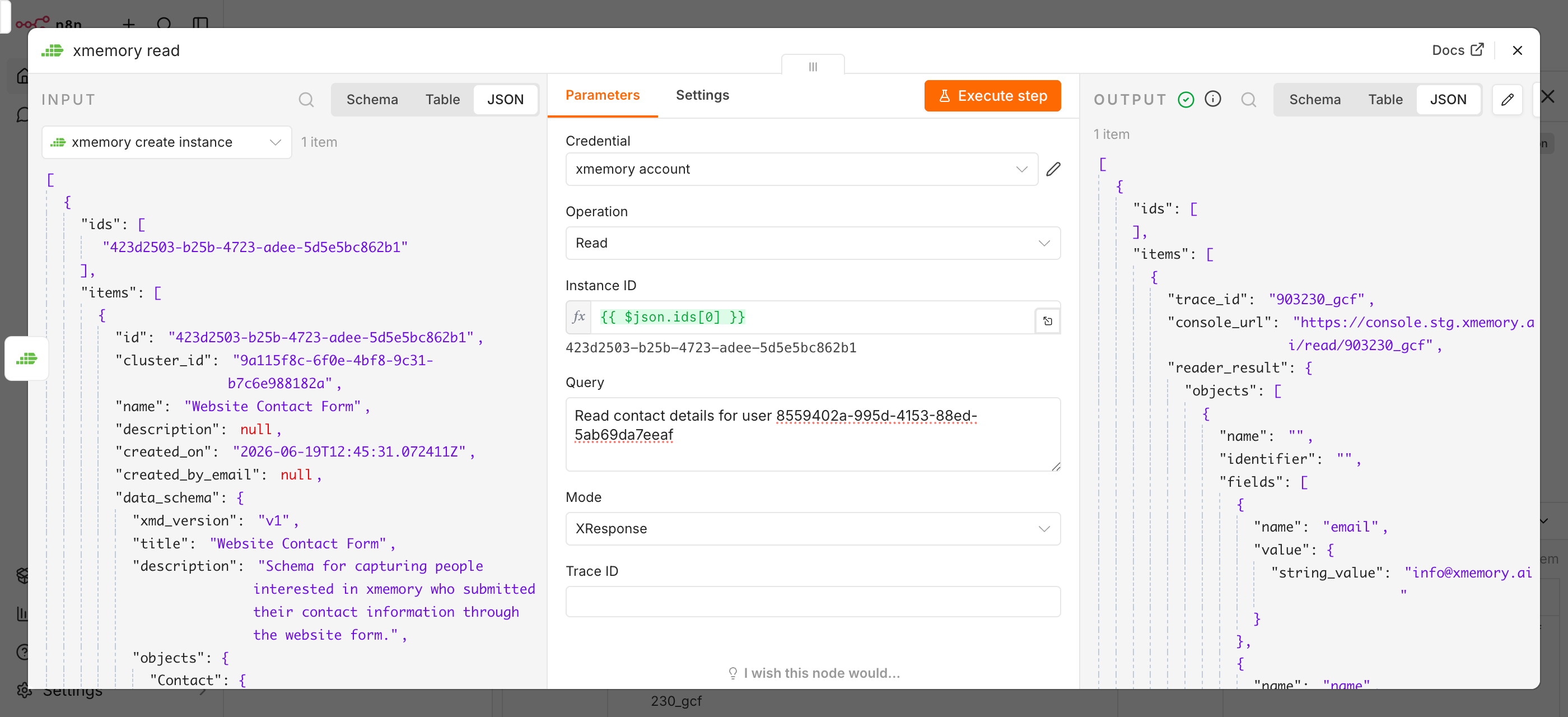
Task: Click the console_url value in output
Action: 1412,334
